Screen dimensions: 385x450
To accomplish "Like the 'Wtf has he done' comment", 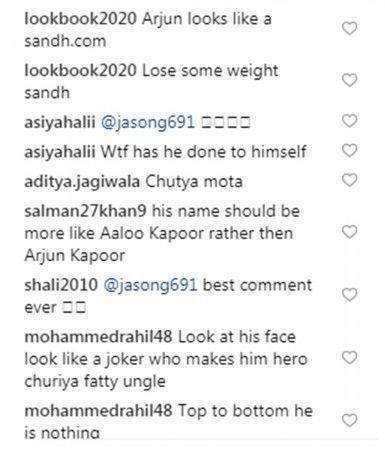I will tap(350, 151).
